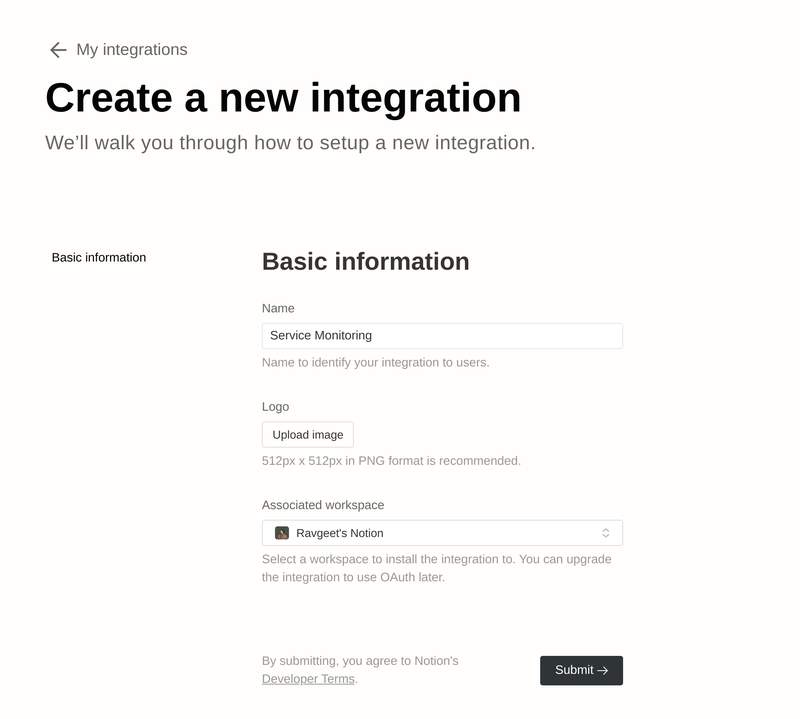The height and width of the screenshot is (719, 800).
Task: Submit the new integration form
Action: coord(581,670)
